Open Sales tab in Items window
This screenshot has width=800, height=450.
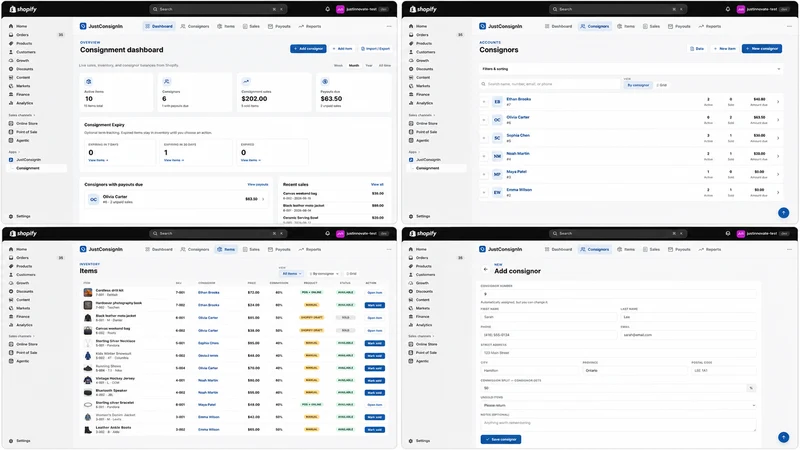click(x=252, y=249)
